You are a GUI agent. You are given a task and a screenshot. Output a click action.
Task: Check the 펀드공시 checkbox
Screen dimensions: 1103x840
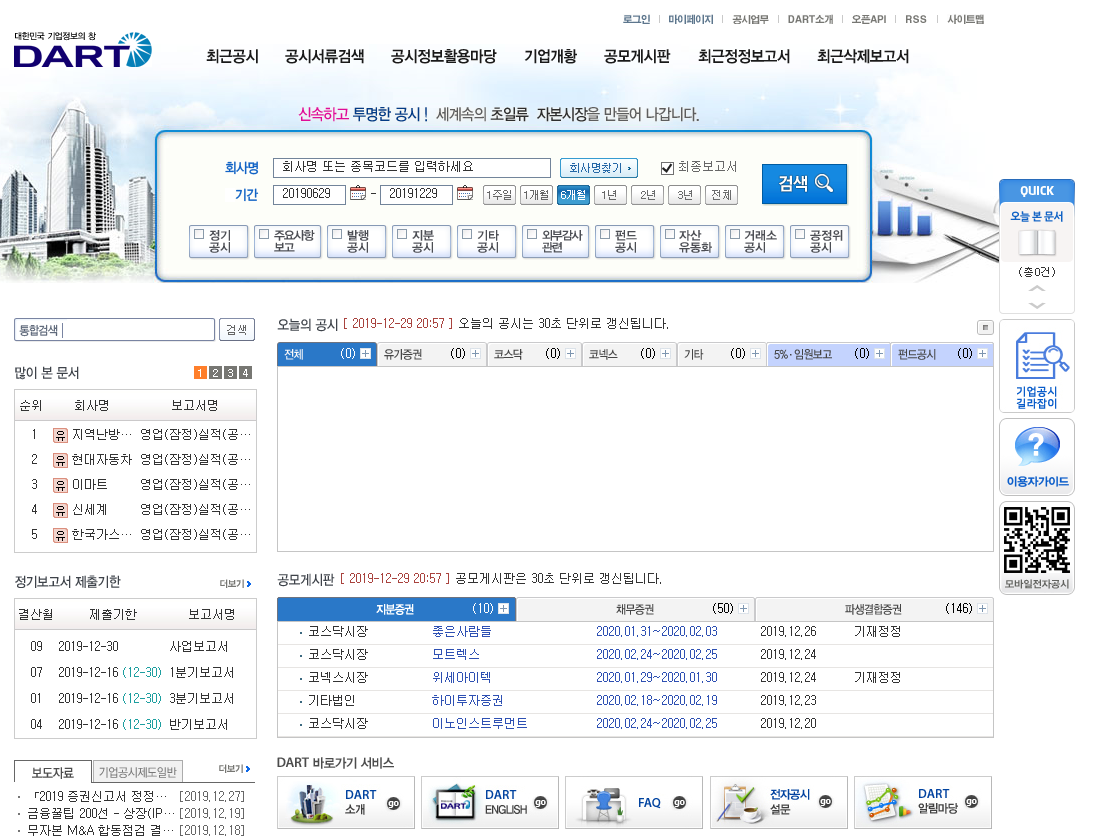coord(605,234)
